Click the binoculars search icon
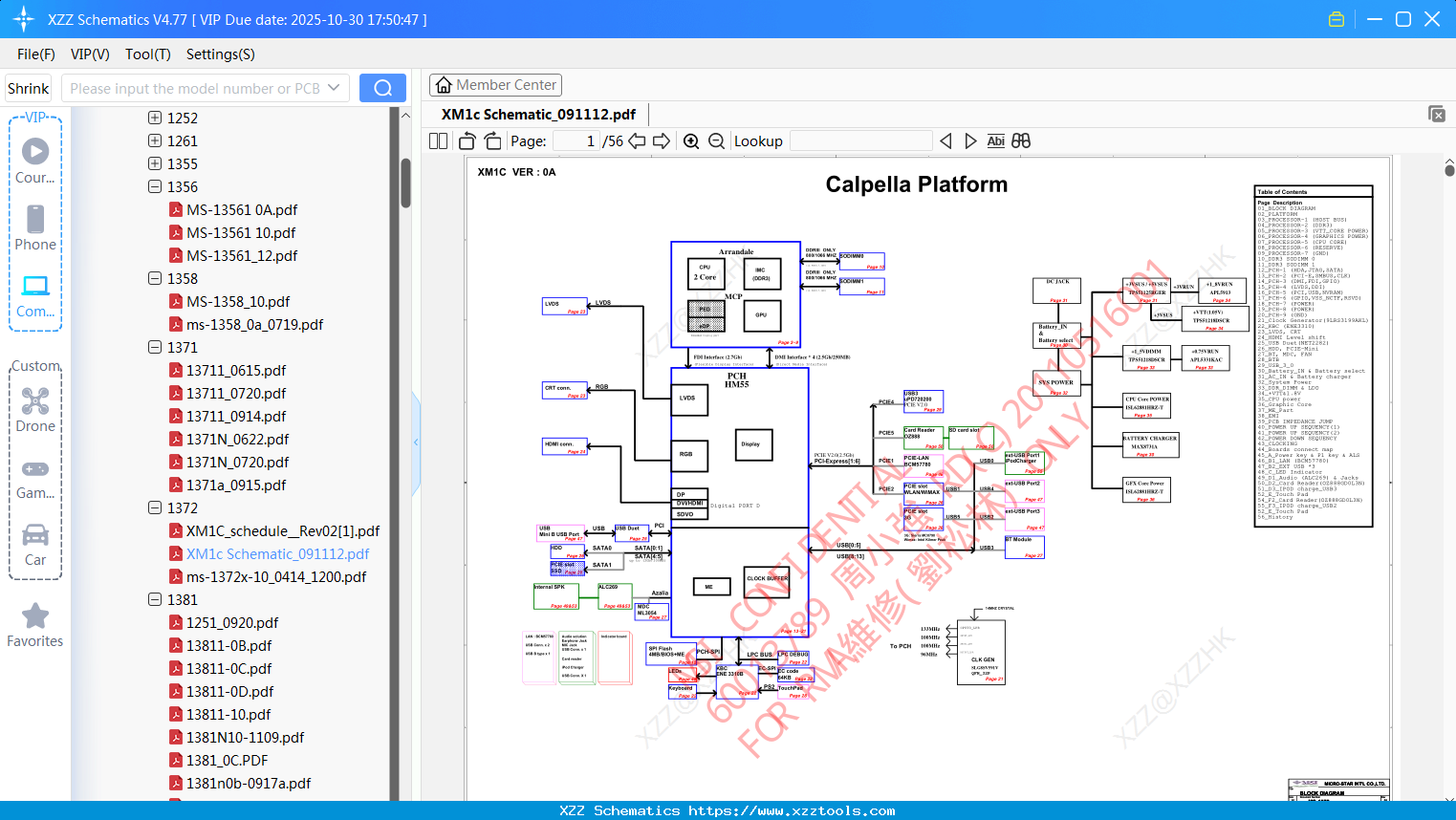 coord(1021,140)
